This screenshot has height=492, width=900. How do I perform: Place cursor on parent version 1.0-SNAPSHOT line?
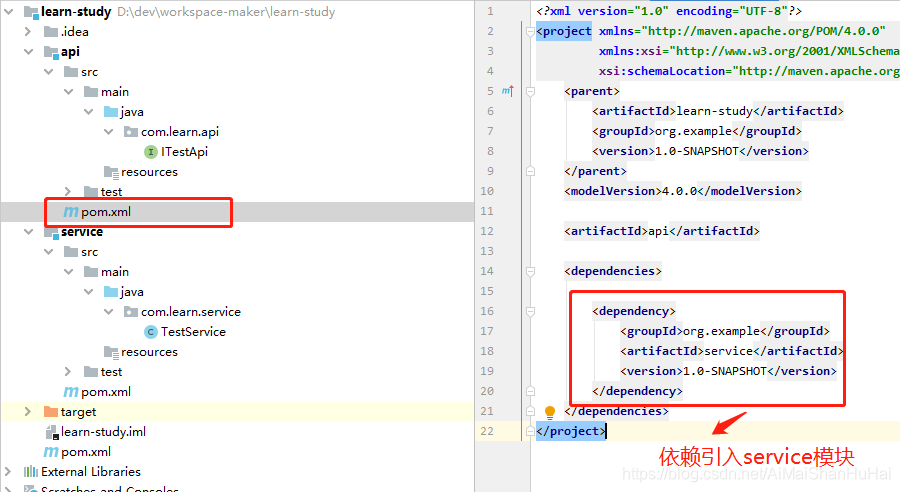[700, 151]
